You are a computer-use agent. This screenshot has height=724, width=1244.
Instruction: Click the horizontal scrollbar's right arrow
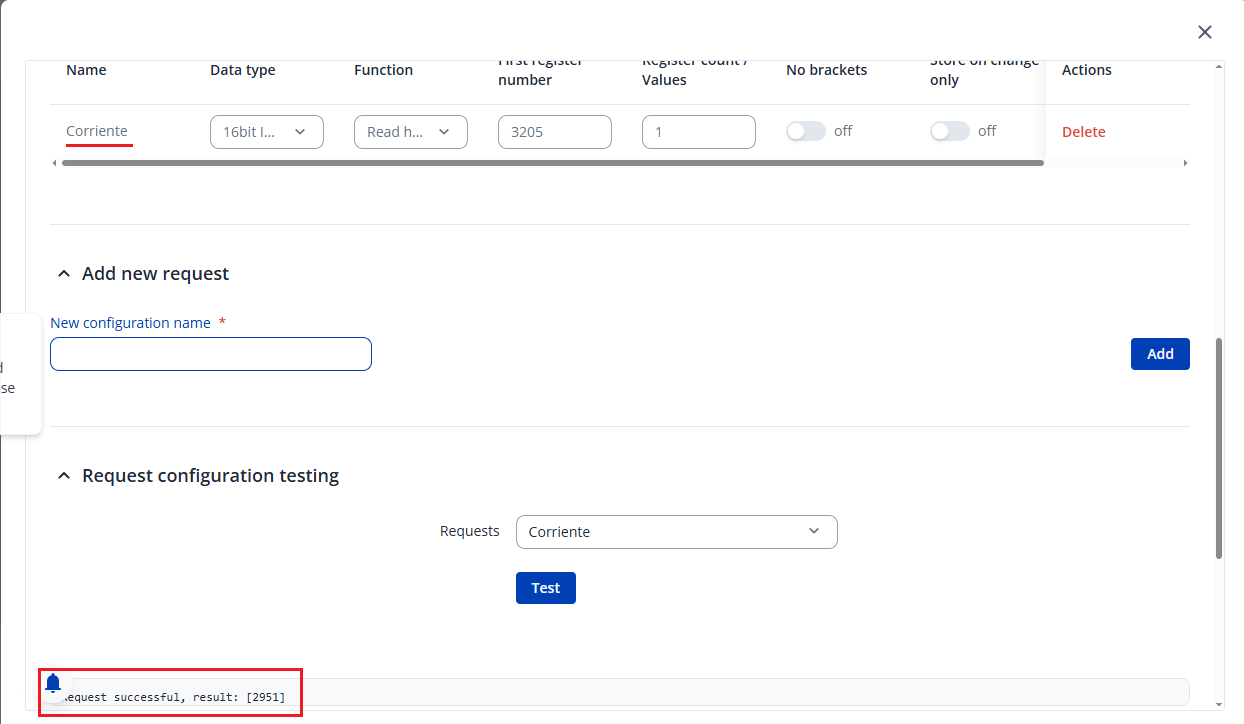pyautogui.click(x=1185, y=163)
